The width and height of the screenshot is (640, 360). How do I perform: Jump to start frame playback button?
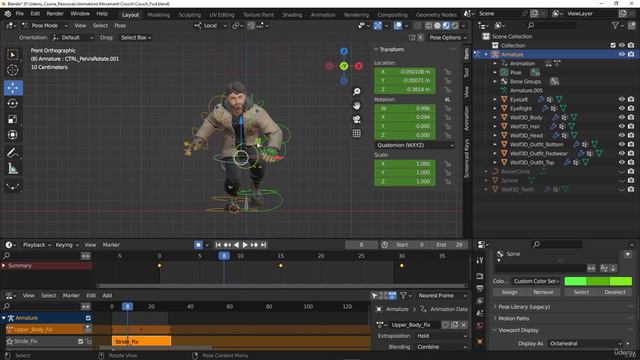pyautogui.click(x=218, y=245)
